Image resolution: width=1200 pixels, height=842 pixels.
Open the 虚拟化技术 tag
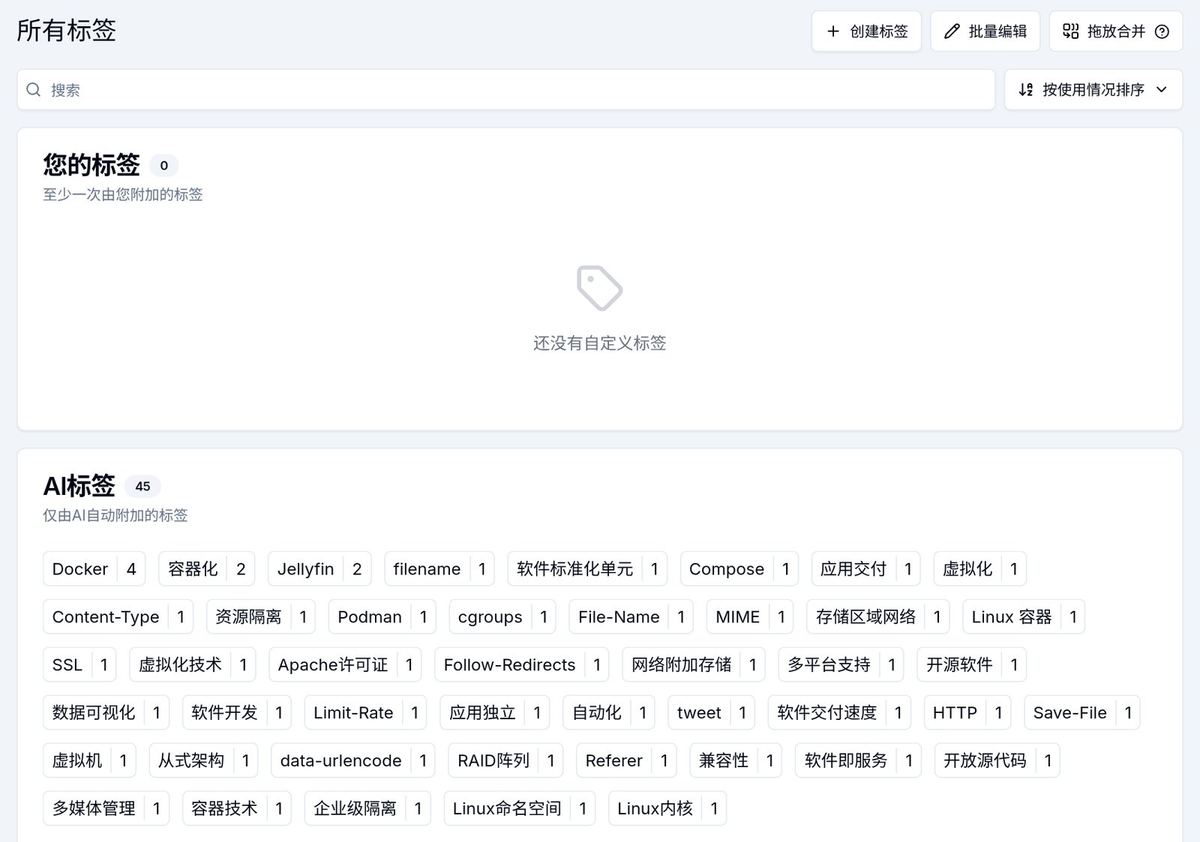193,665
